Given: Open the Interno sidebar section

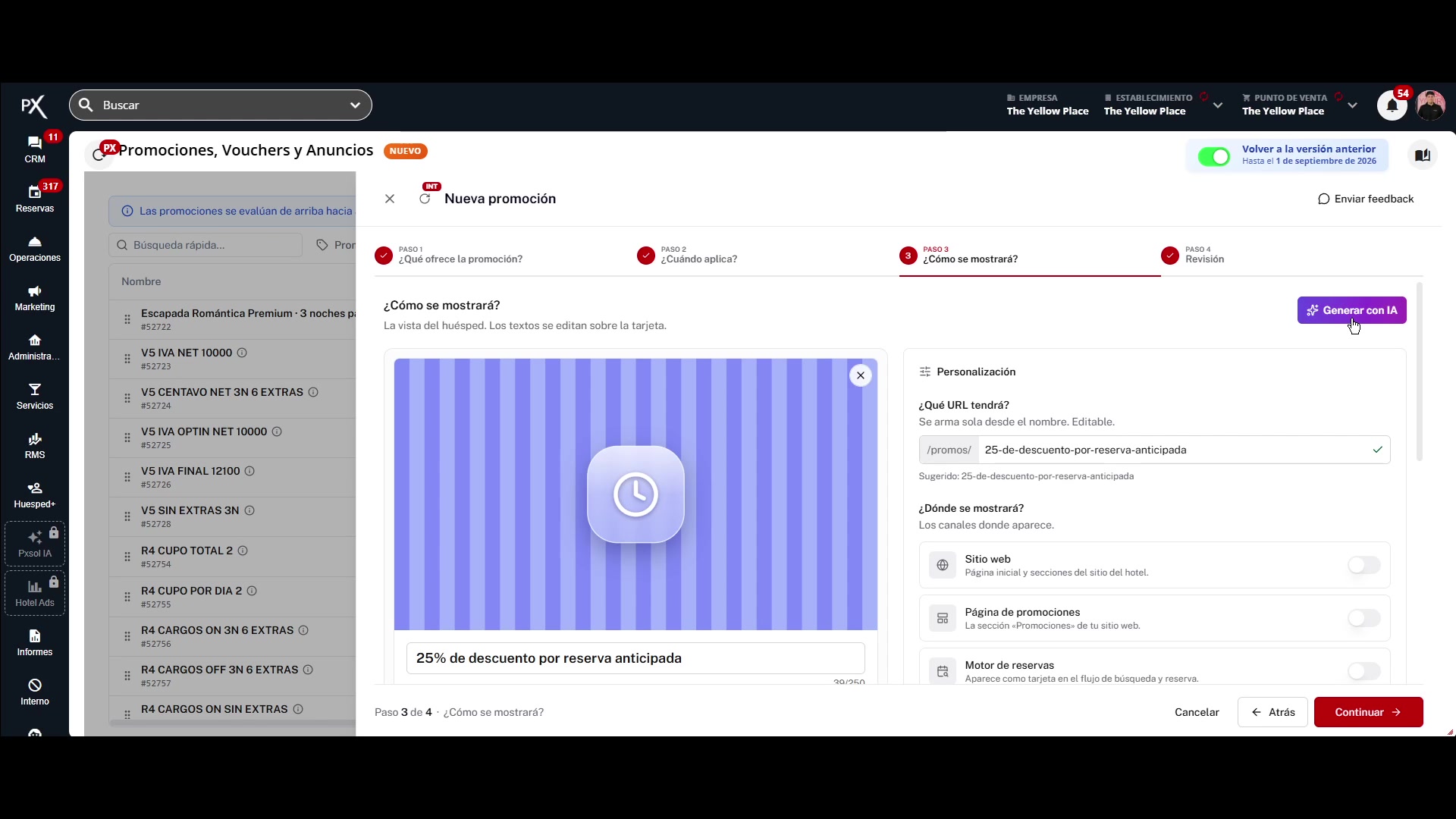Looking at the screenshot, I should click(35, 692).
